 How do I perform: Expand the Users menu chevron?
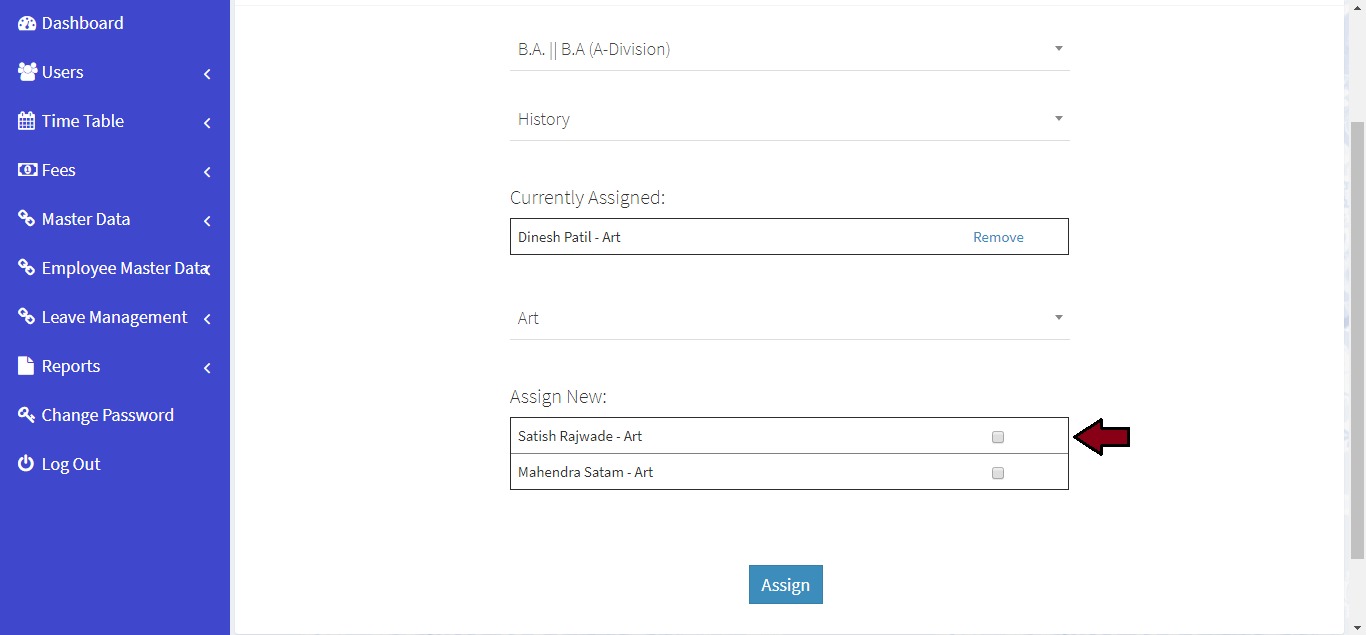coord(207,74)
